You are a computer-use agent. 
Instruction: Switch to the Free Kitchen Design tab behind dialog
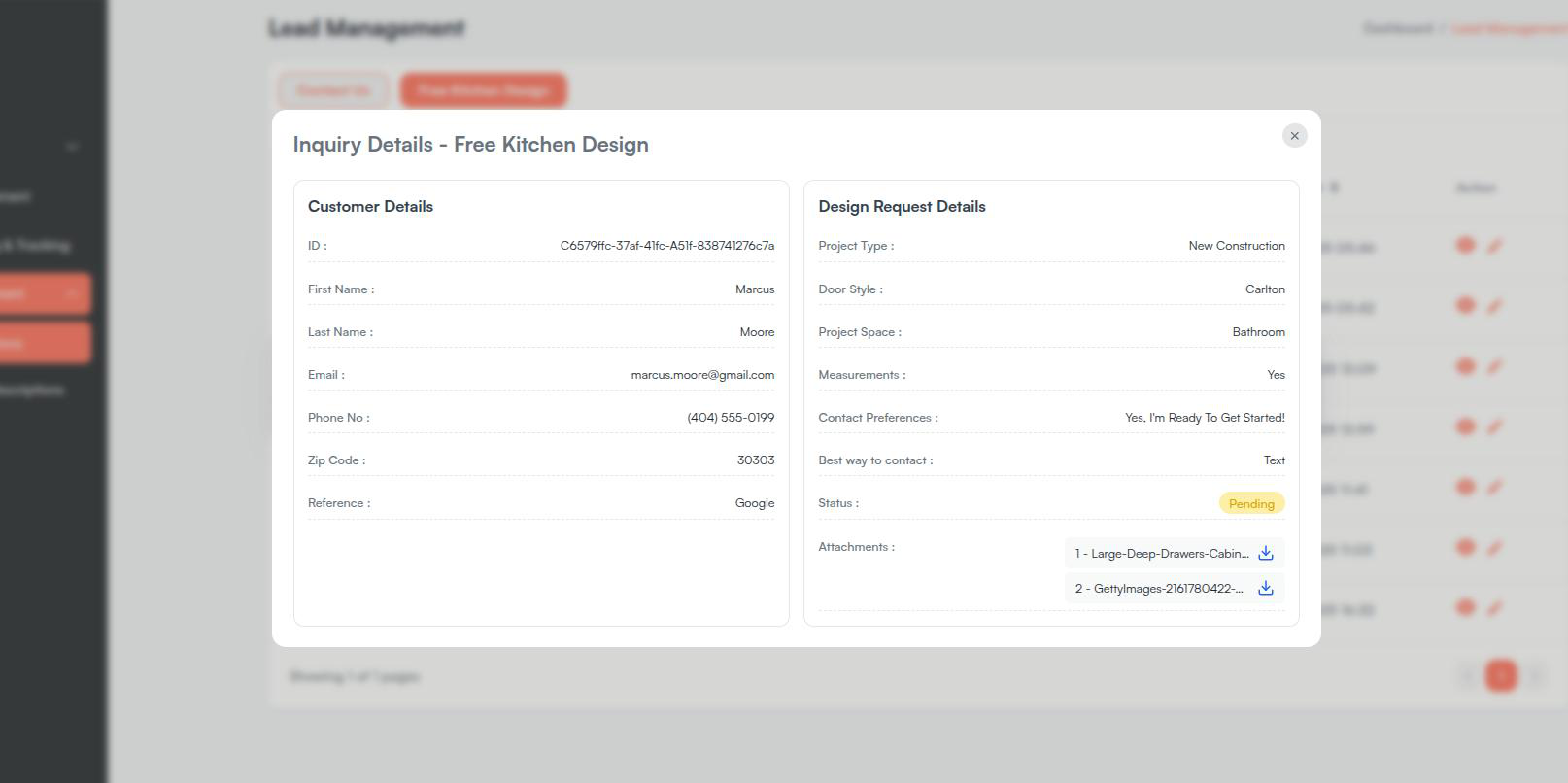tap(484, 90)
